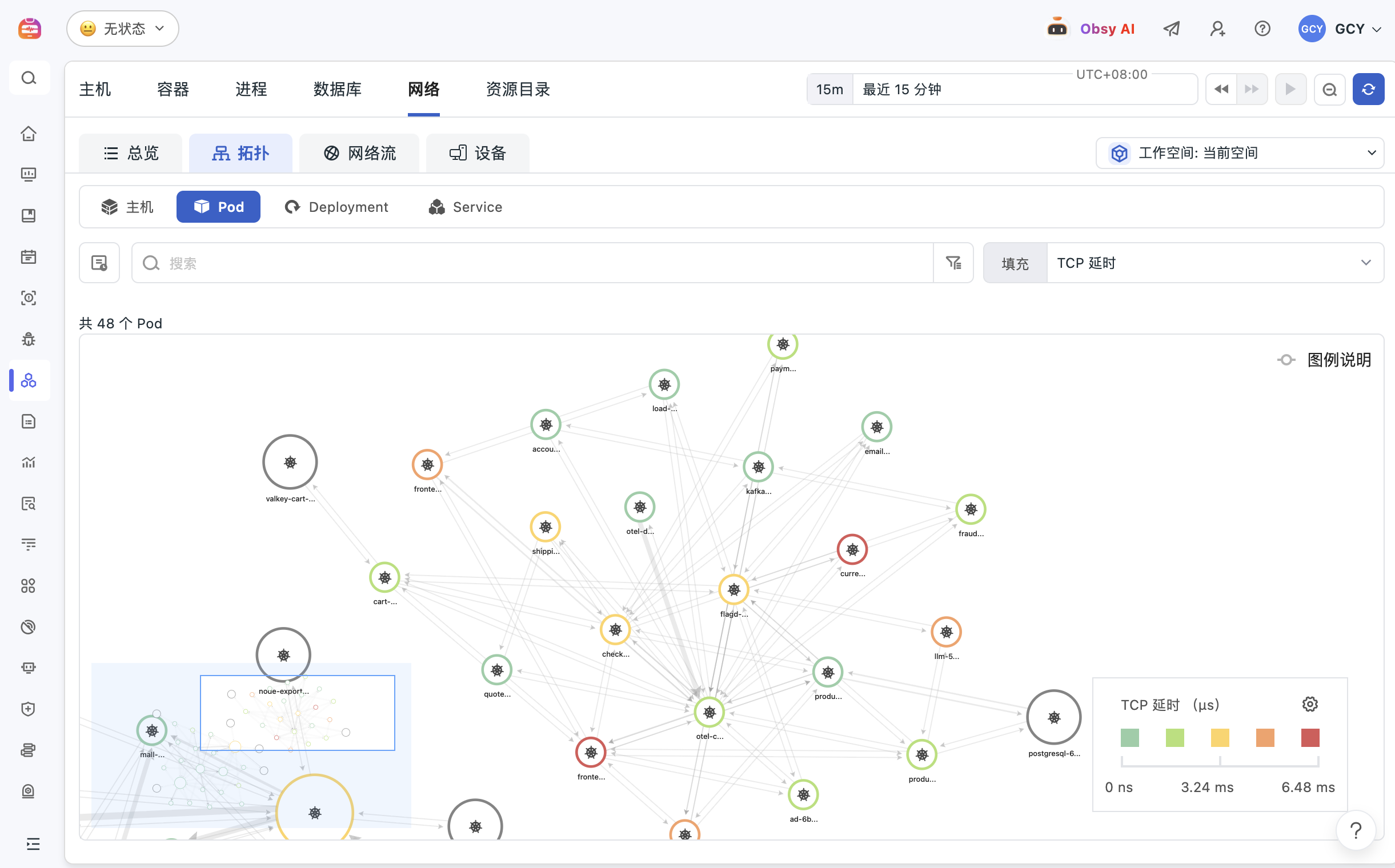This screenshot has width=1395, height=868.
Task: Open the infrastructure hexagons icon in sidebar
Action: tap(29, 380)
